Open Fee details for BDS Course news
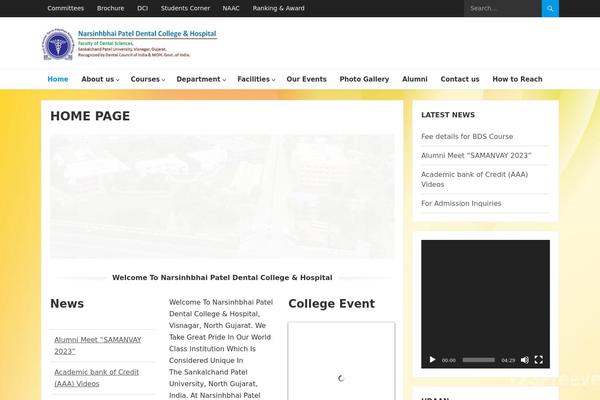 coord(467,137)
